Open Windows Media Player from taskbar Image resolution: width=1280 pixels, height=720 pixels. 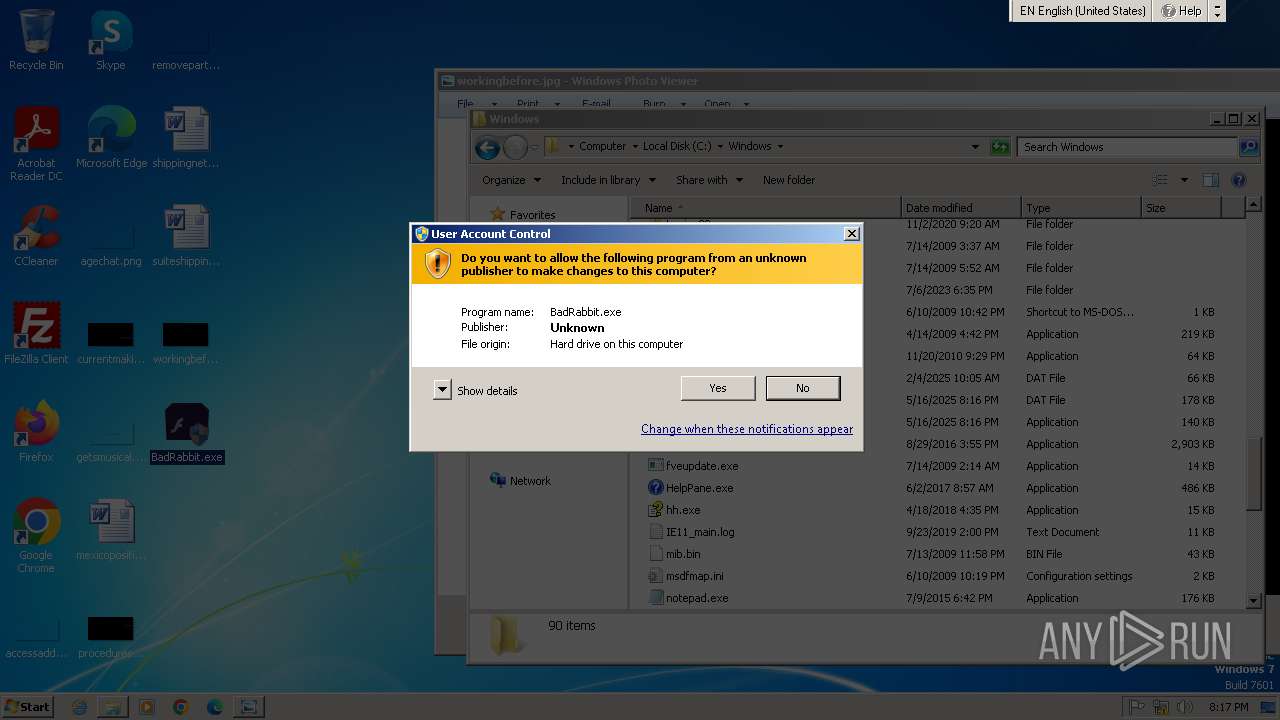pos(147,707)
